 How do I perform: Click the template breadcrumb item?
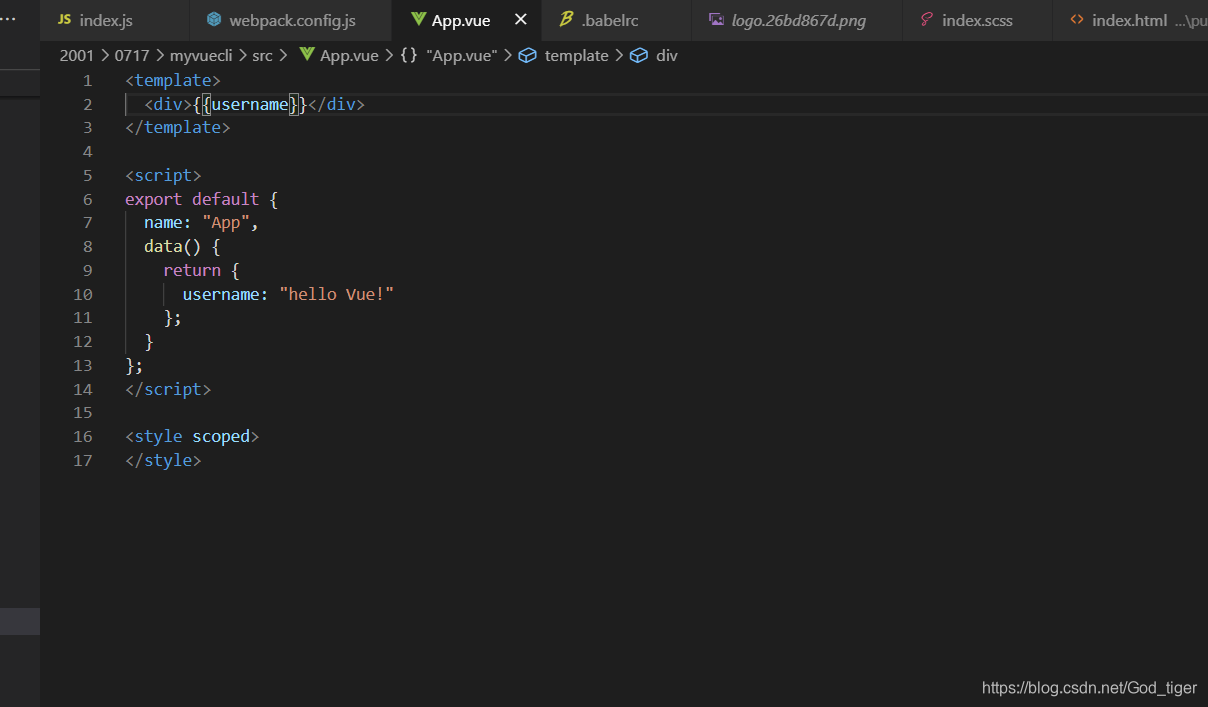[x=576, y=56]
